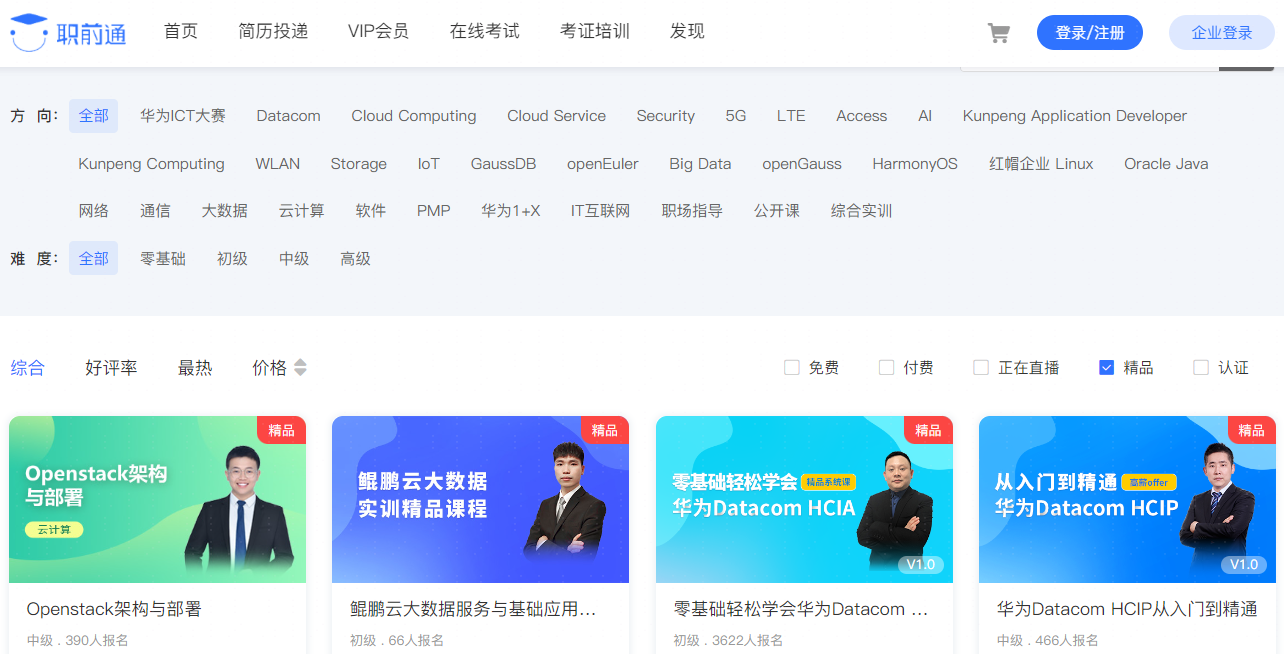The image size is (1284, 654).
Task: Click the 登录/注册 button
Action: coord(1090,33)
